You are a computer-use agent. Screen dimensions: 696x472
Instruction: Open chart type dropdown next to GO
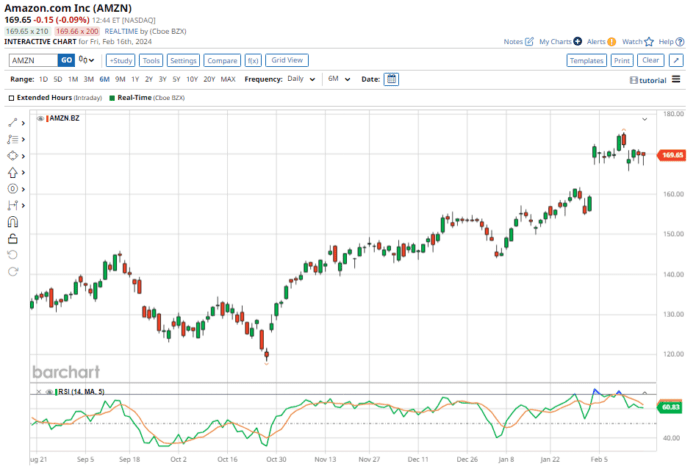87,60
